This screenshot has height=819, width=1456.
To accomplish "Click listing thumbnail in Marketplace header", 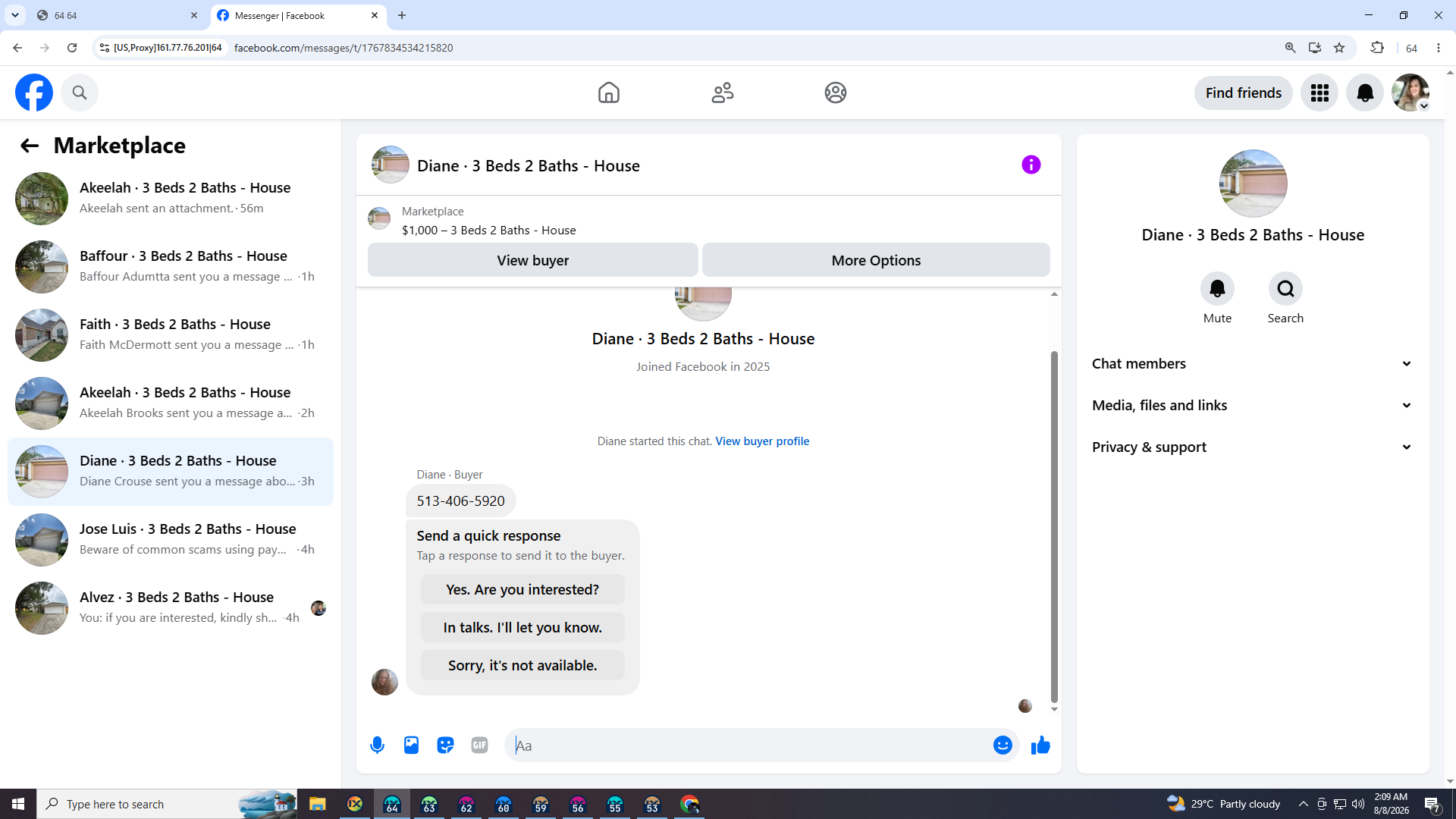I will (379, 219).
